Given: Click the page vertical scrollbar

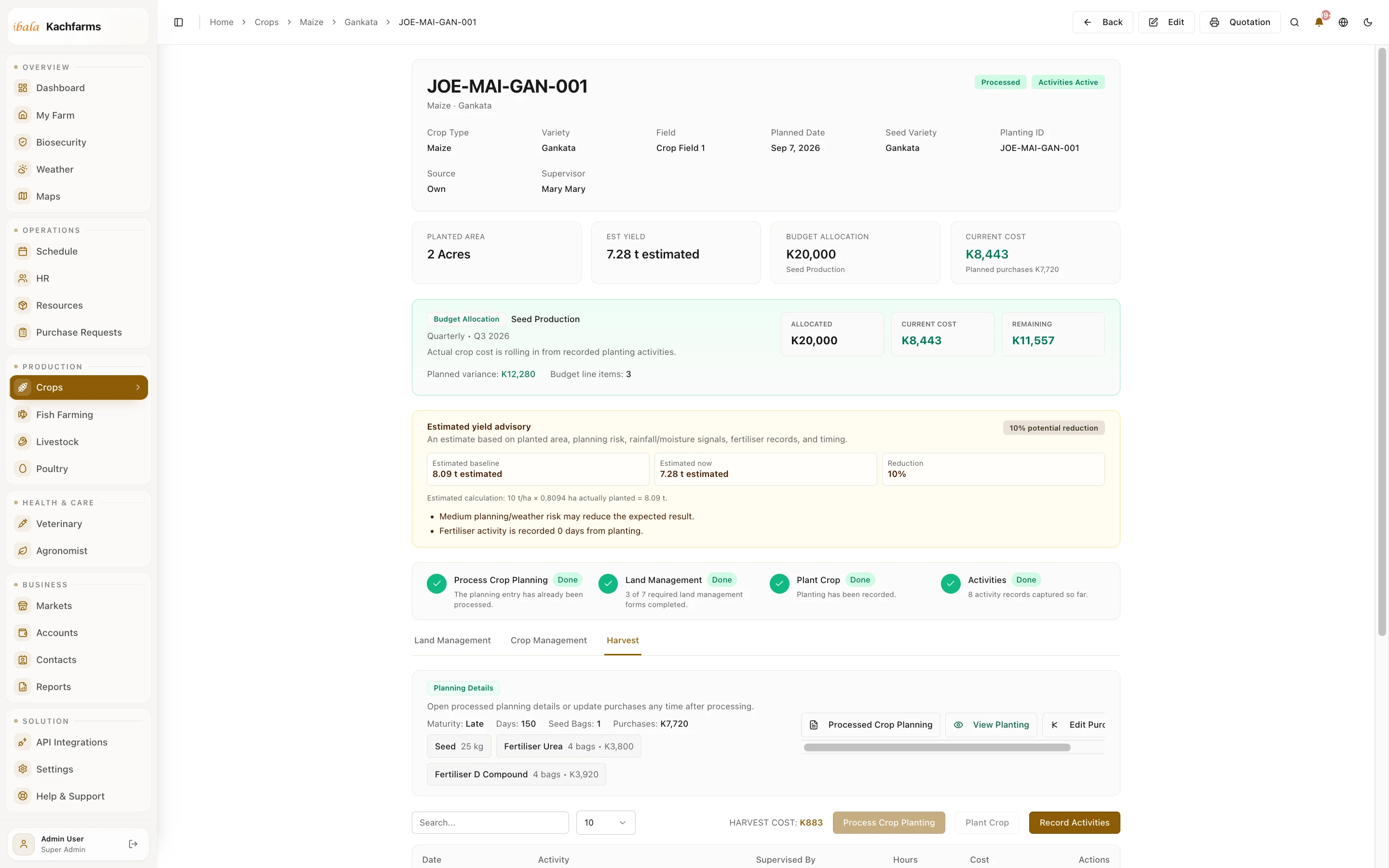Looking at the screenshot, I should pos(1382,341).
